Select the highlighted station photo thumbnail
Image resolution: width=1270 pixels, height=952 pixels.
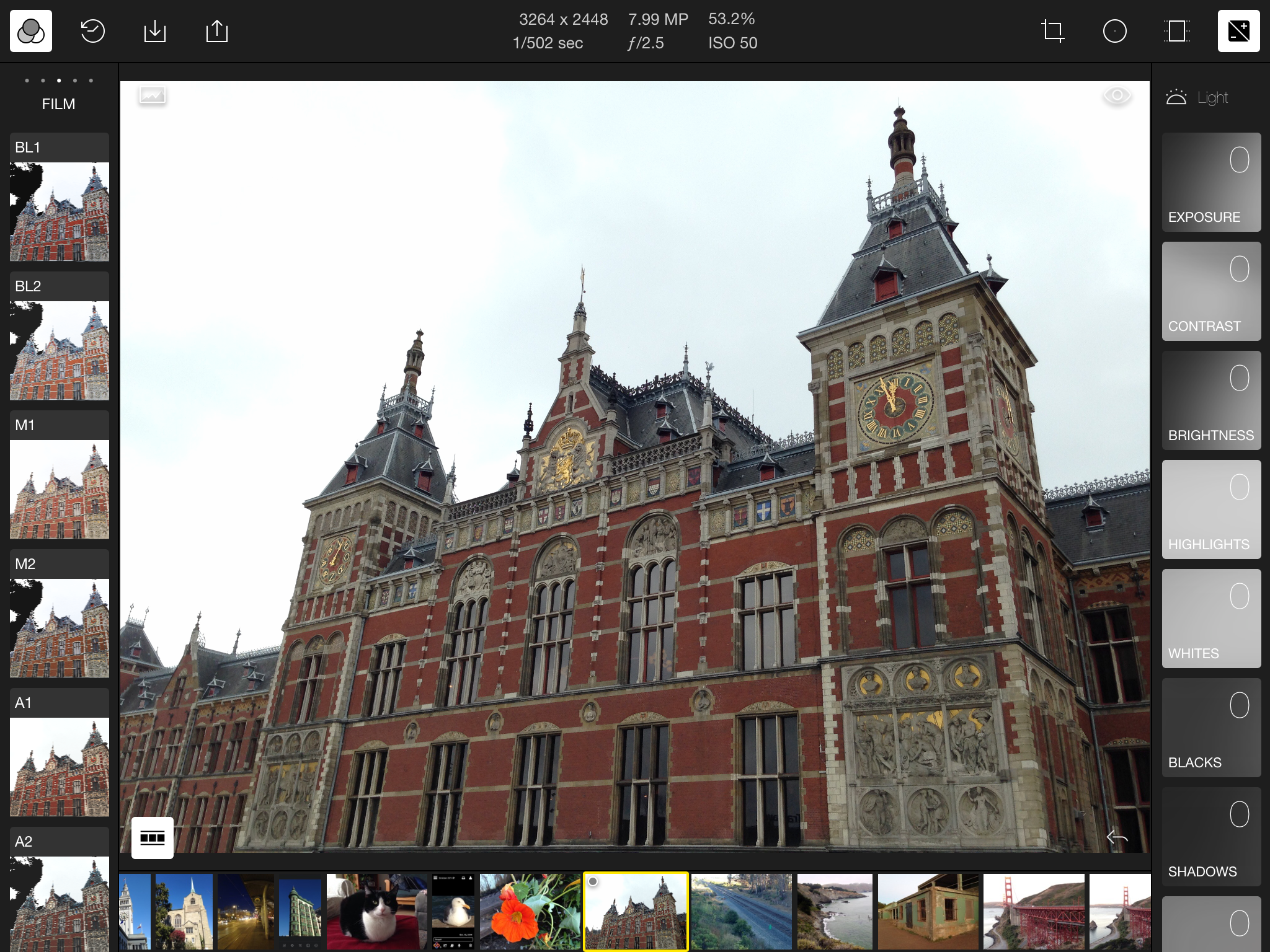636,912
